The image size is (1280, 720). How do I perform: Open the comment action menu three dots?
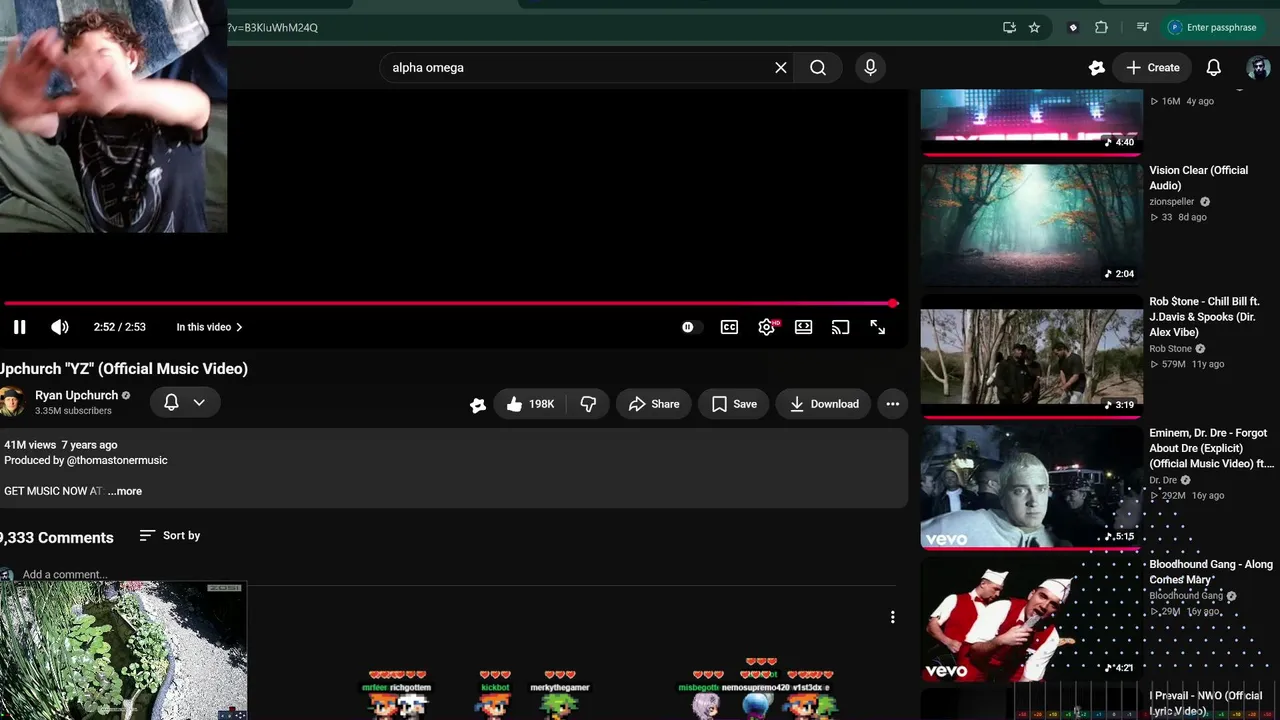893,618
